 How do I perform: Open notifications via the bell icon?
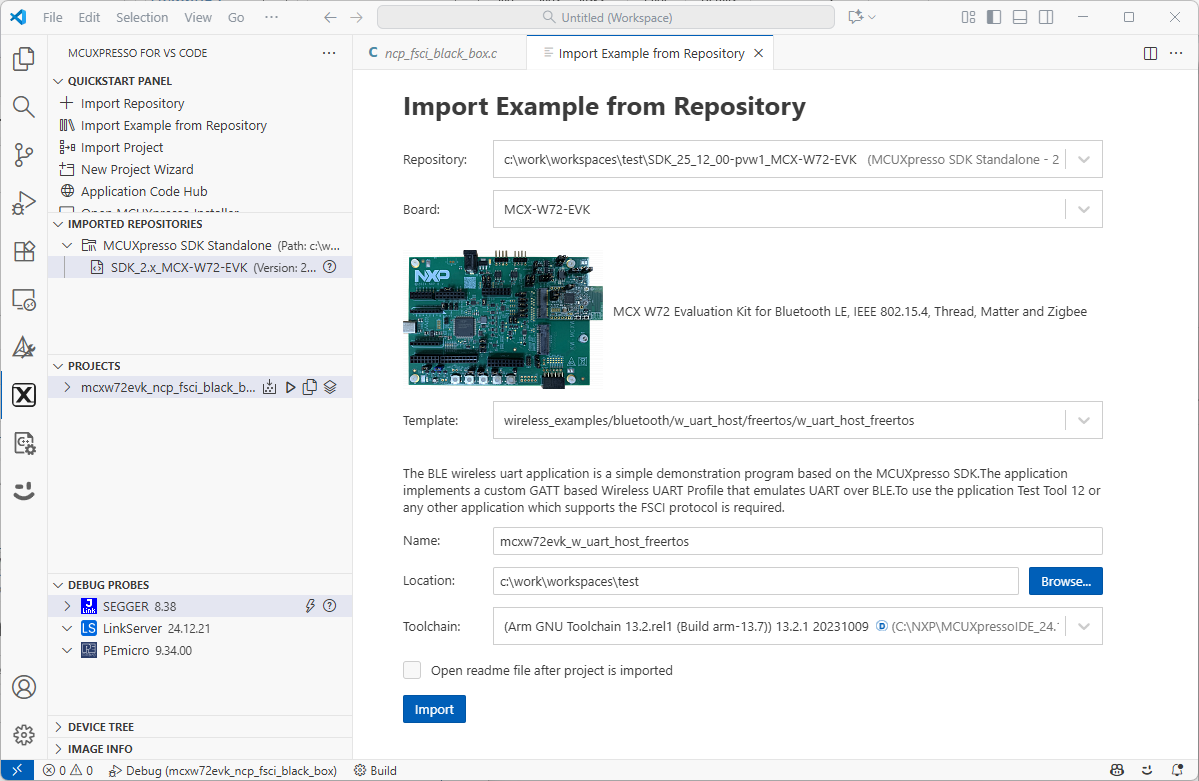click(1177, 770)
